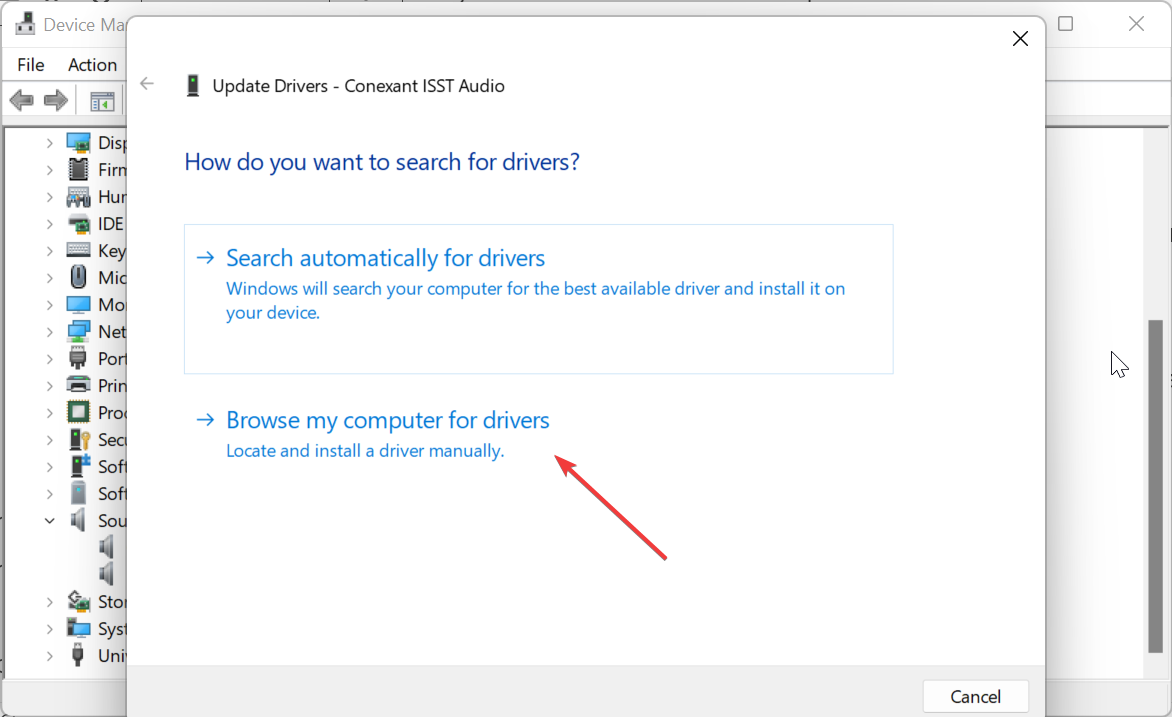Click the back arrow in Update Drivers dialog
The image size is (1172, 717).
[x=146, y=84]
